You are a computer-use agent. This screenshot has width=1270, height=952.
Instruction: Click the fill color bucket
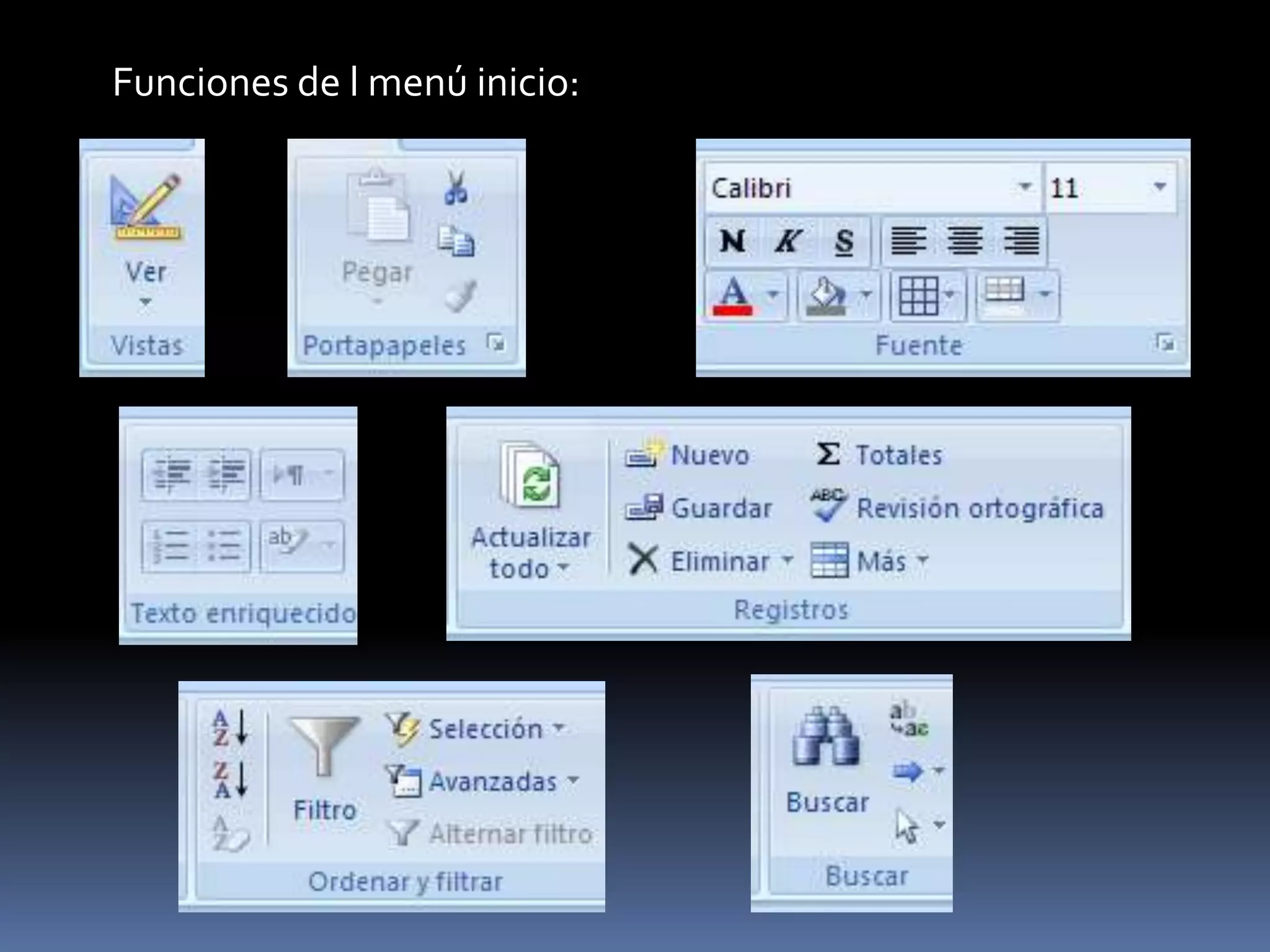point(826,296)
